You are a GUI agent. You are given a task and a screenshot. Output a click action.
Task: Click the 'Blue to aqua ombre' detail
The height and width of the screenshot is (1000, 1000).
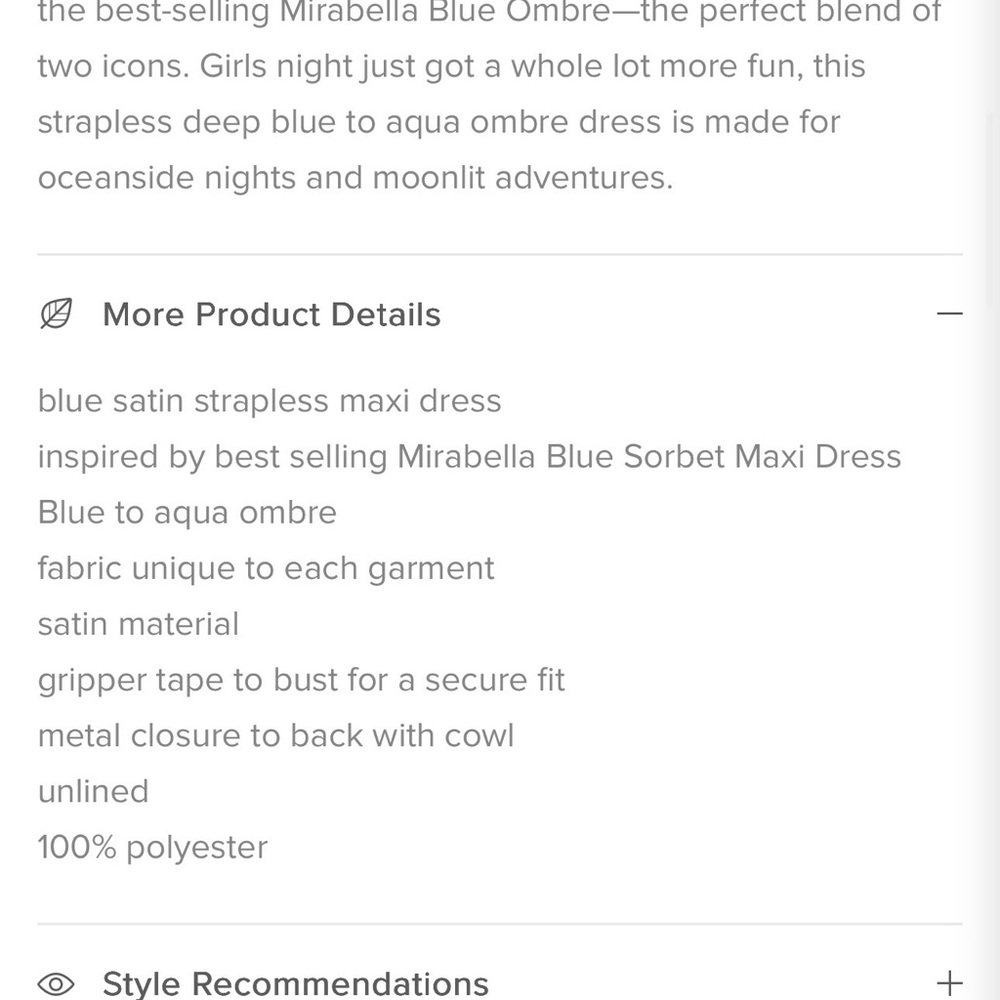[x=187, y=513]
